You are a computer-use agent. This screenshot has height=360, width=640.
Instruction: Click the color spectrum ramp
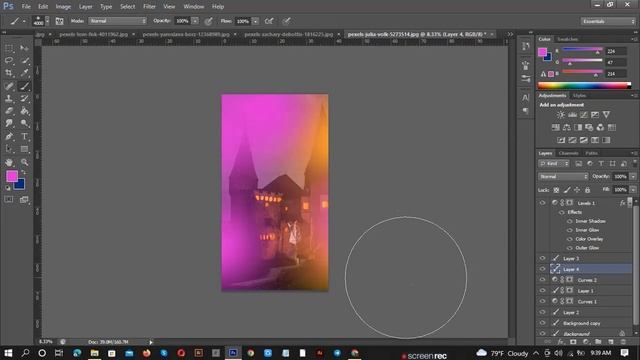click(x=584, y=85)
